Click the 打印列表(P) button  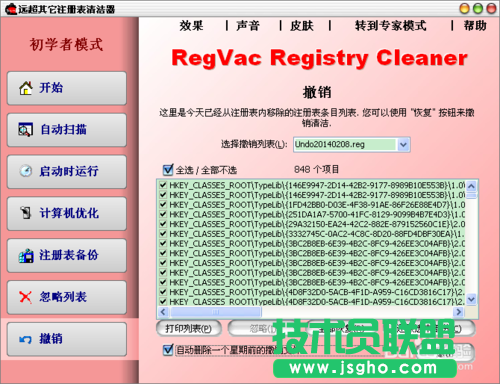[x=189, y=329]
